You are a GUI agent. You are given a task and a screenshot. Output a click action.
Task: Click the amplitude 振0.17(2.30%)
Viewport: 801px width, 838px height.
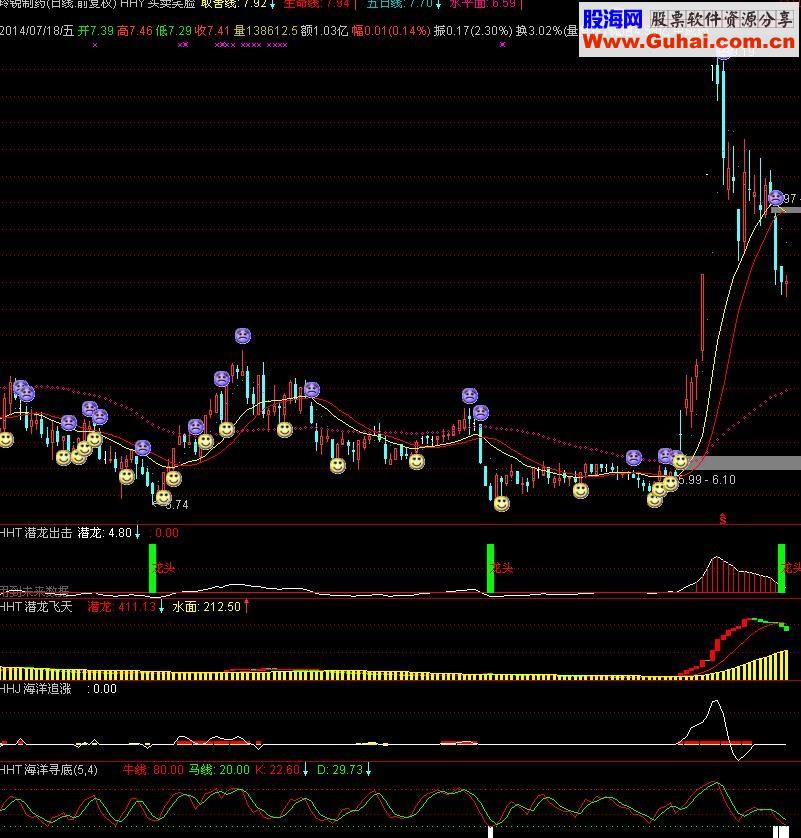coord(473,30)
